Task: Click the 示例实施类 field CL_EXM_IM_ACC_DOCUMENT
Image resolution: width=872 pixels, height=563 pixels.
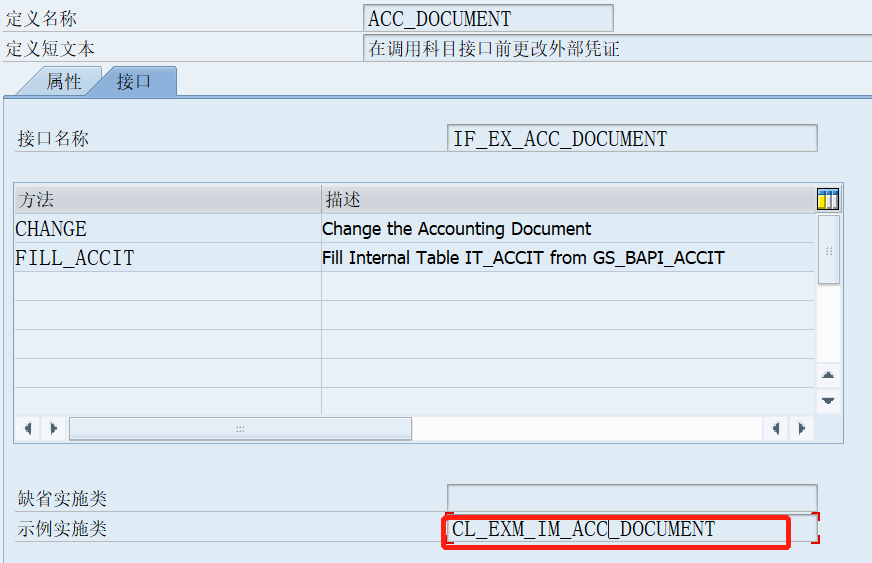Action: pyautogui.click(x=632, y=529)
